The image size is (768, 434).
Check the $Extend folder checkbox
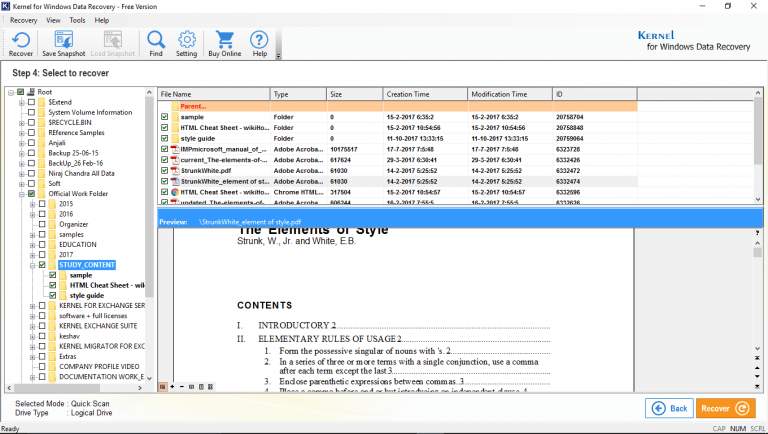[31, 102]
